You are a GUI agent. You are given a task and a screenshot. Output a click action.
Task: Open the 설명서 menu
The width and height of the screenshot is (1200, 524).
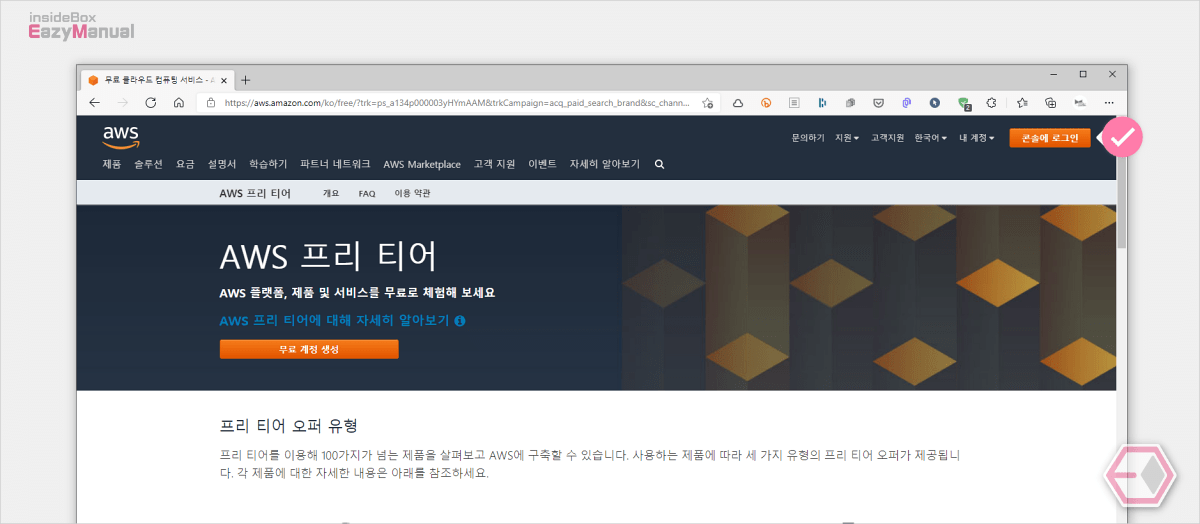[x=222, y=164]
